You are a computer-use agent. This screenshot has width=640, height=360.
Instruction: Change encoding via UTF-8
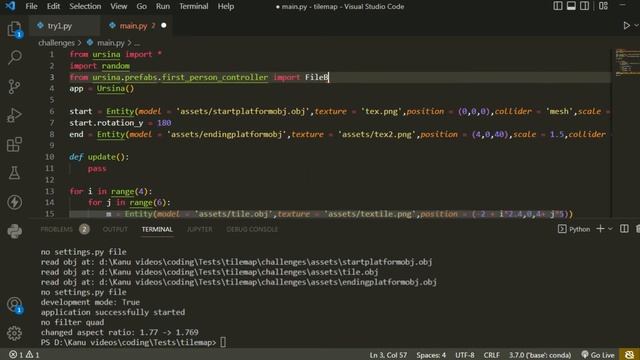coord(464,355)
